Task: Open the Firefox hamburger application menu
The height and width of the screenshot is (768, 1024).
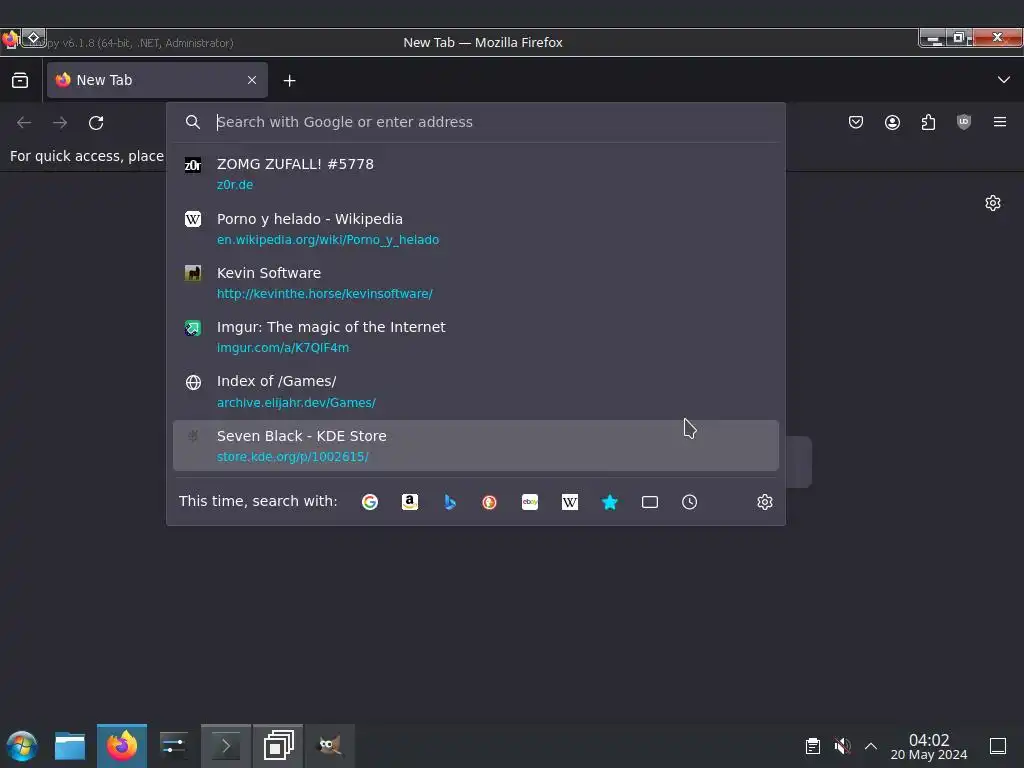Action: click(x=1000, y=122)
